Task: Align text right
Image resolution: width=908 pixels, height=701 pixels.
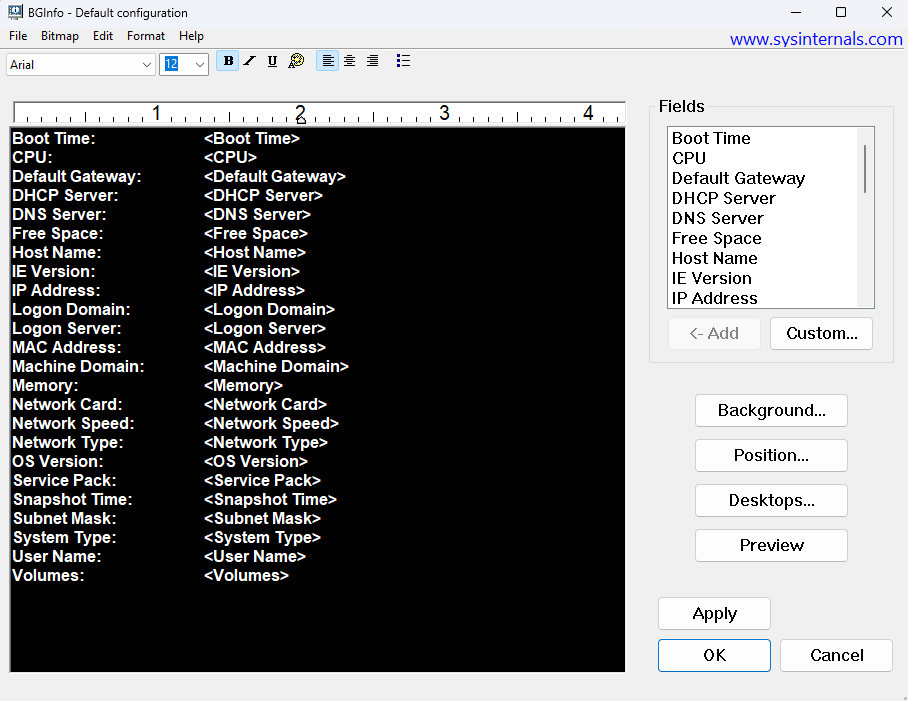Action: click(x=372, y=61)
